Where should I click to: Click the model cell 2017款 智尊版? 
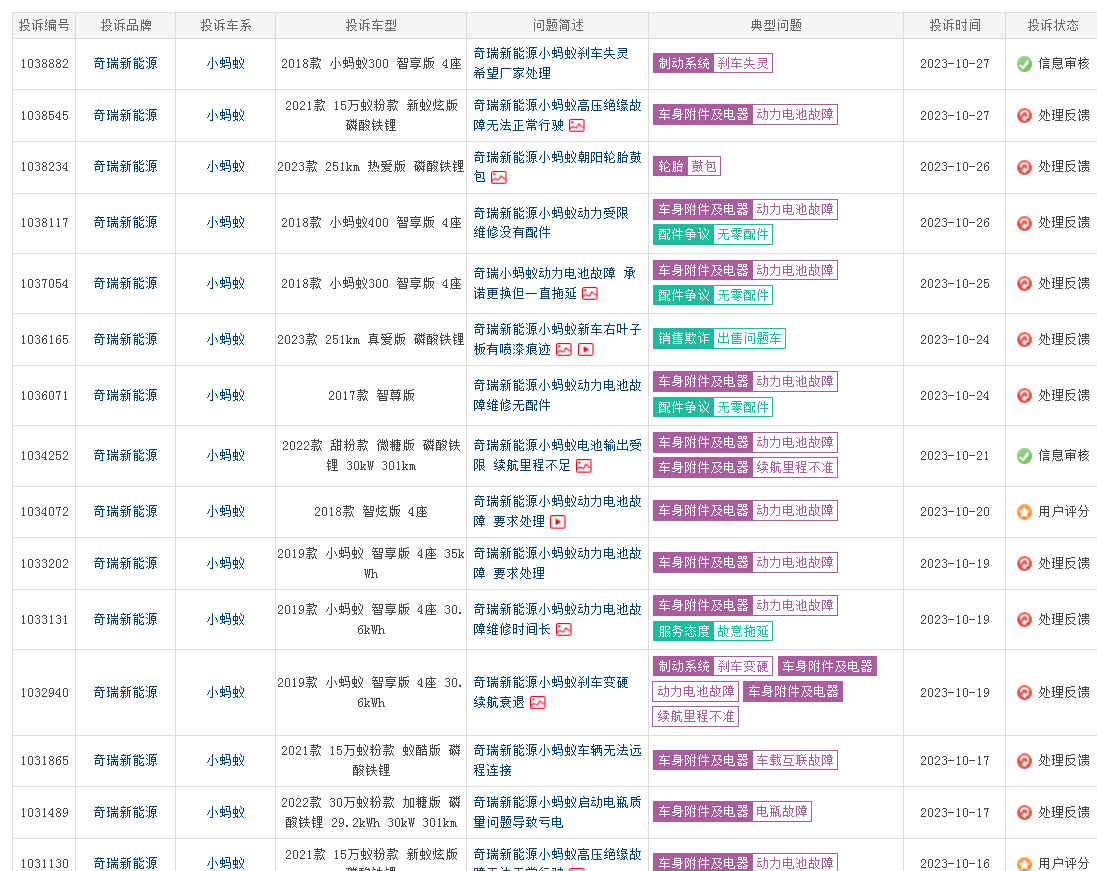click(371, 396)
